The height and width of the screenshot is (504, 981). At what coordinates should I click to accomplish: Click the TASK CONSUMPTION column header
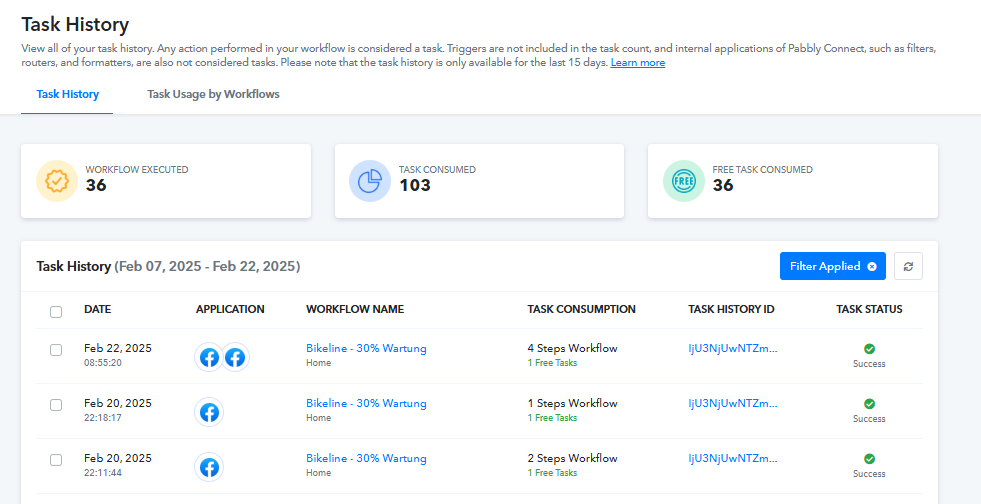582,310
